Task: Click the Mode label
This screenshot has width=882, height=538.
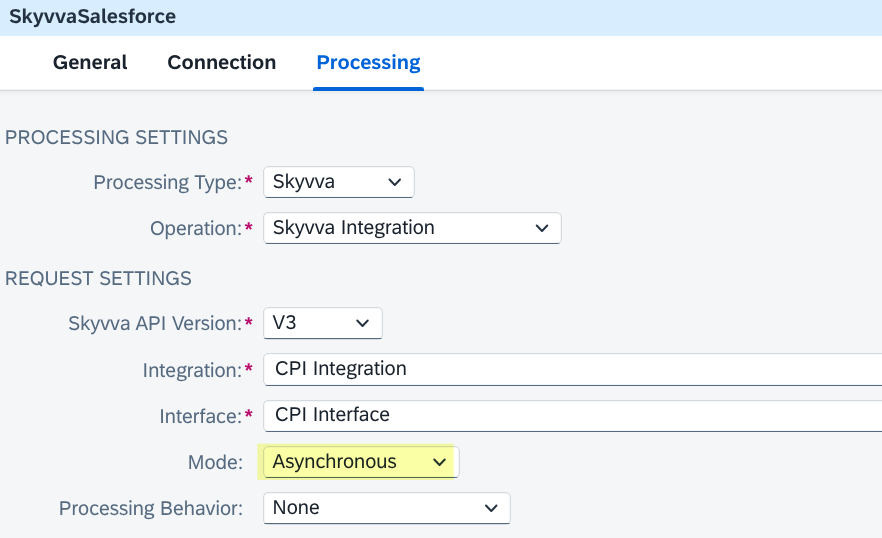Action: (215, 463)
